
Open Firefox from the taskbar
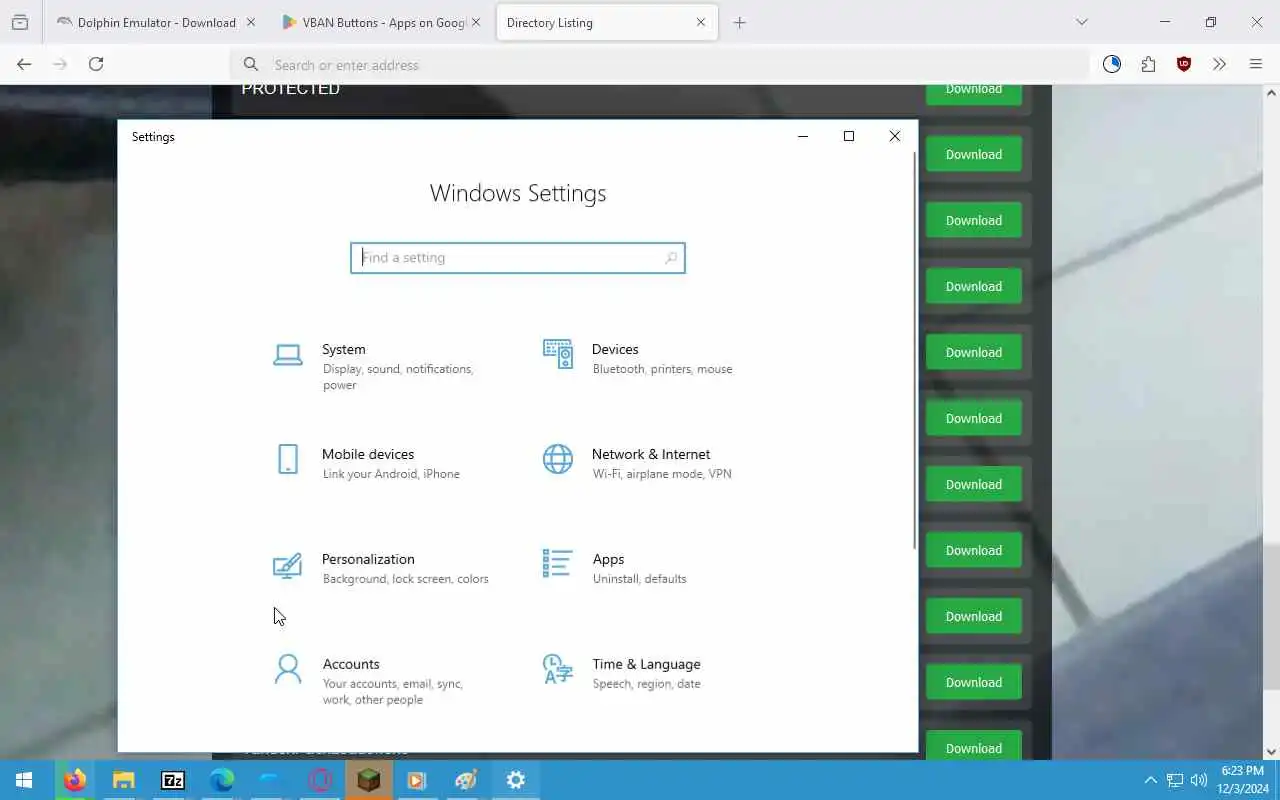[x=74, y=780]
